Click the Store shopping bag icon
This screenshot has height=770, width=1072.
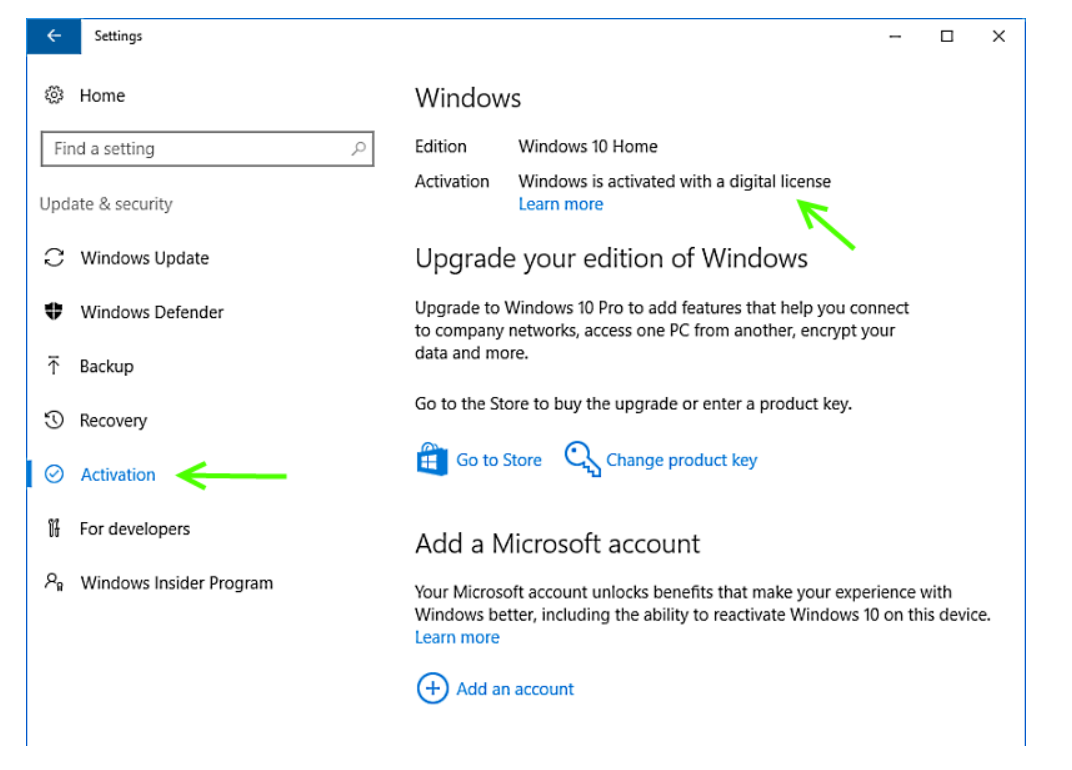(x=431, y=460)
